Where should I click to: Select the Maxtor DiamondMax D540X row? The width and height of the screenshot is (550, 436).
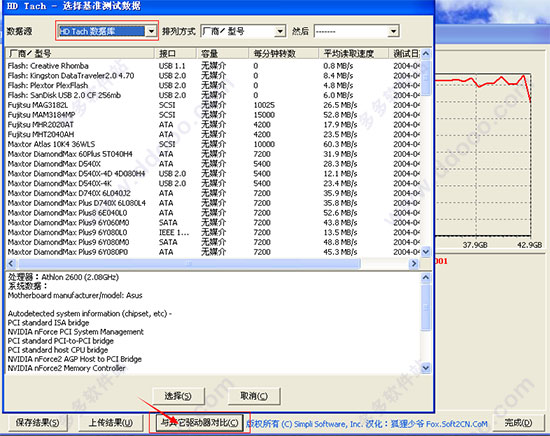[213, 164]
